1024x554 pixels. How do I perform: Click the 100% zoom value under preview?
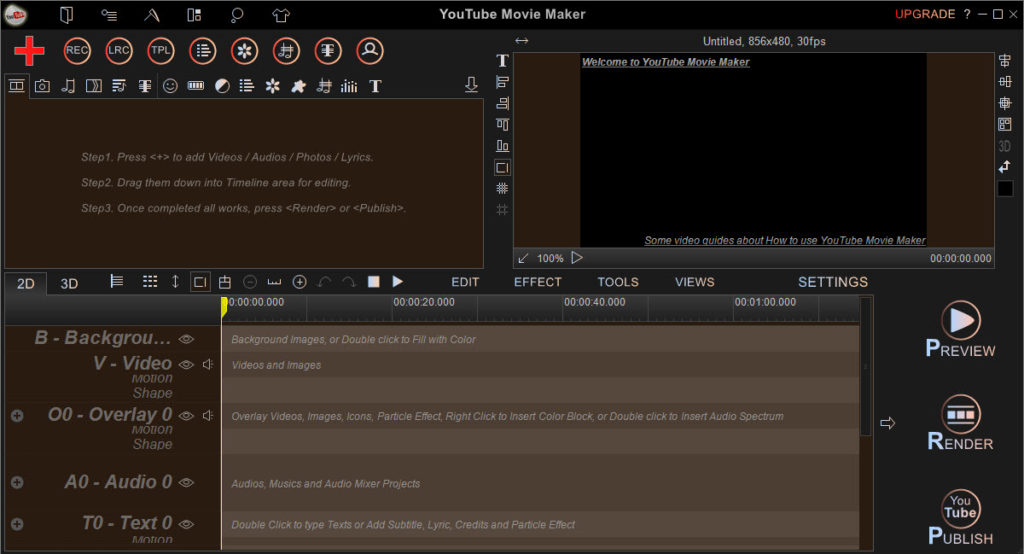pos(550,258)
